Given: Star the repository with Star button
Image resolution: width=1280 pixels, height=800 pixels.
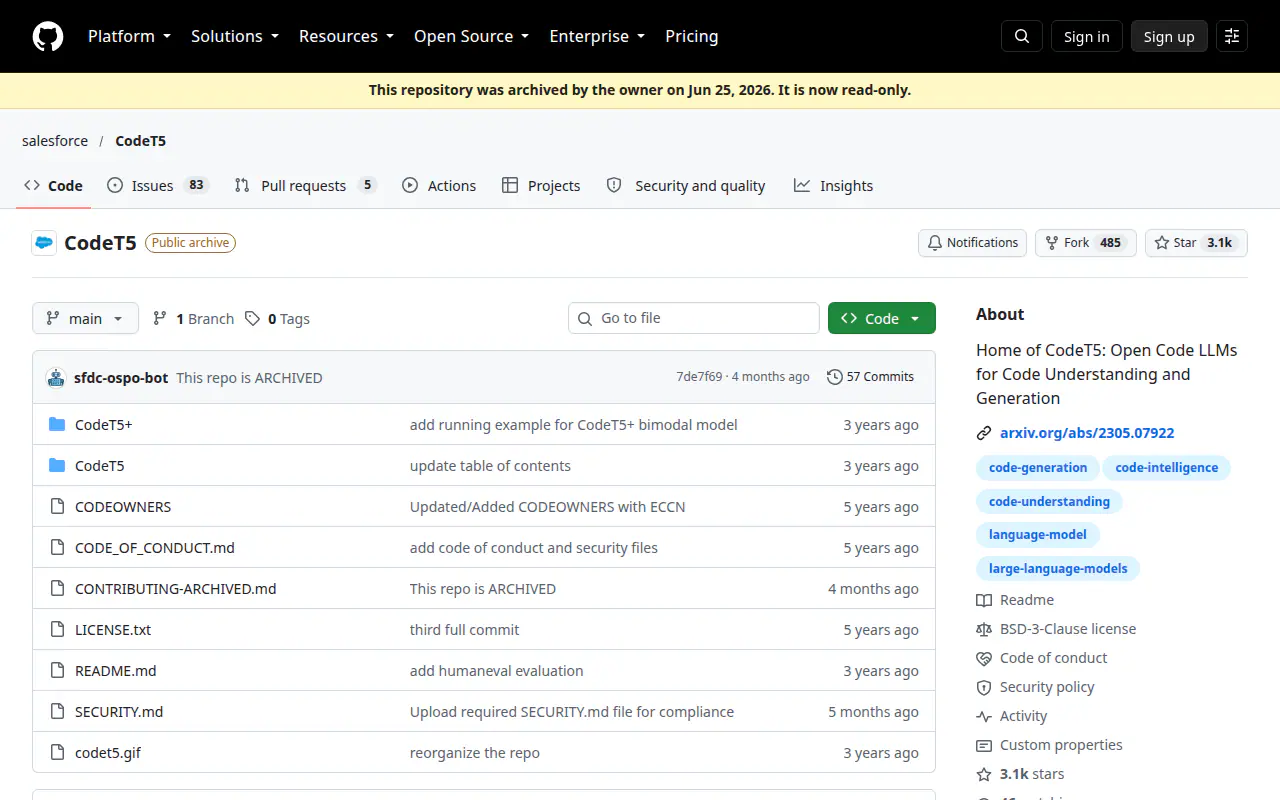Looking at the screenshot, I should (x=1196, y=243).
